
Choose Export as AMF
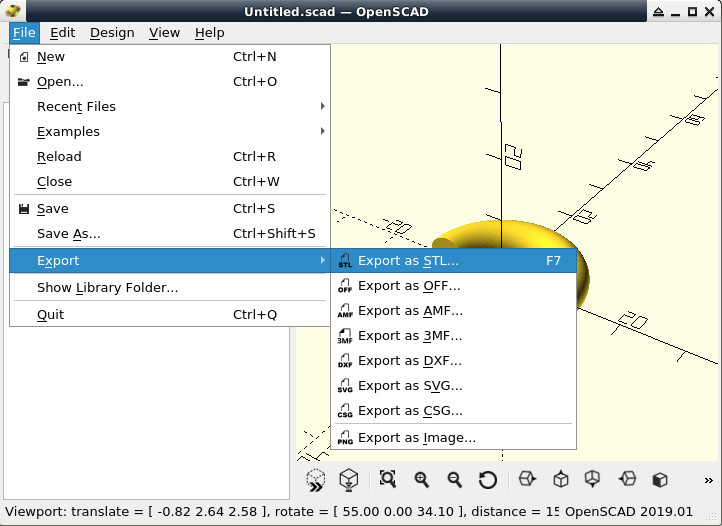454,311
